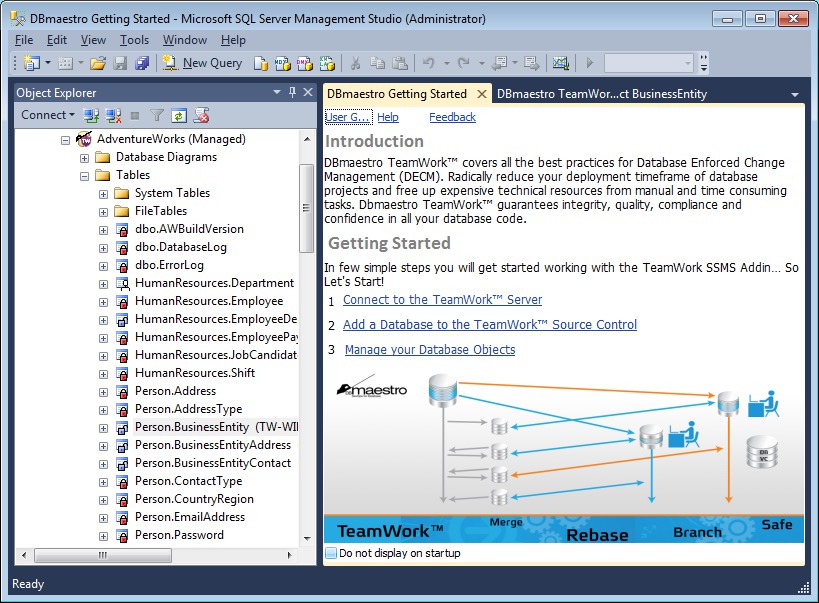Expand dbo.AWBuildVersion table node
The image size is (819, 603).
[x=103, y=230]
